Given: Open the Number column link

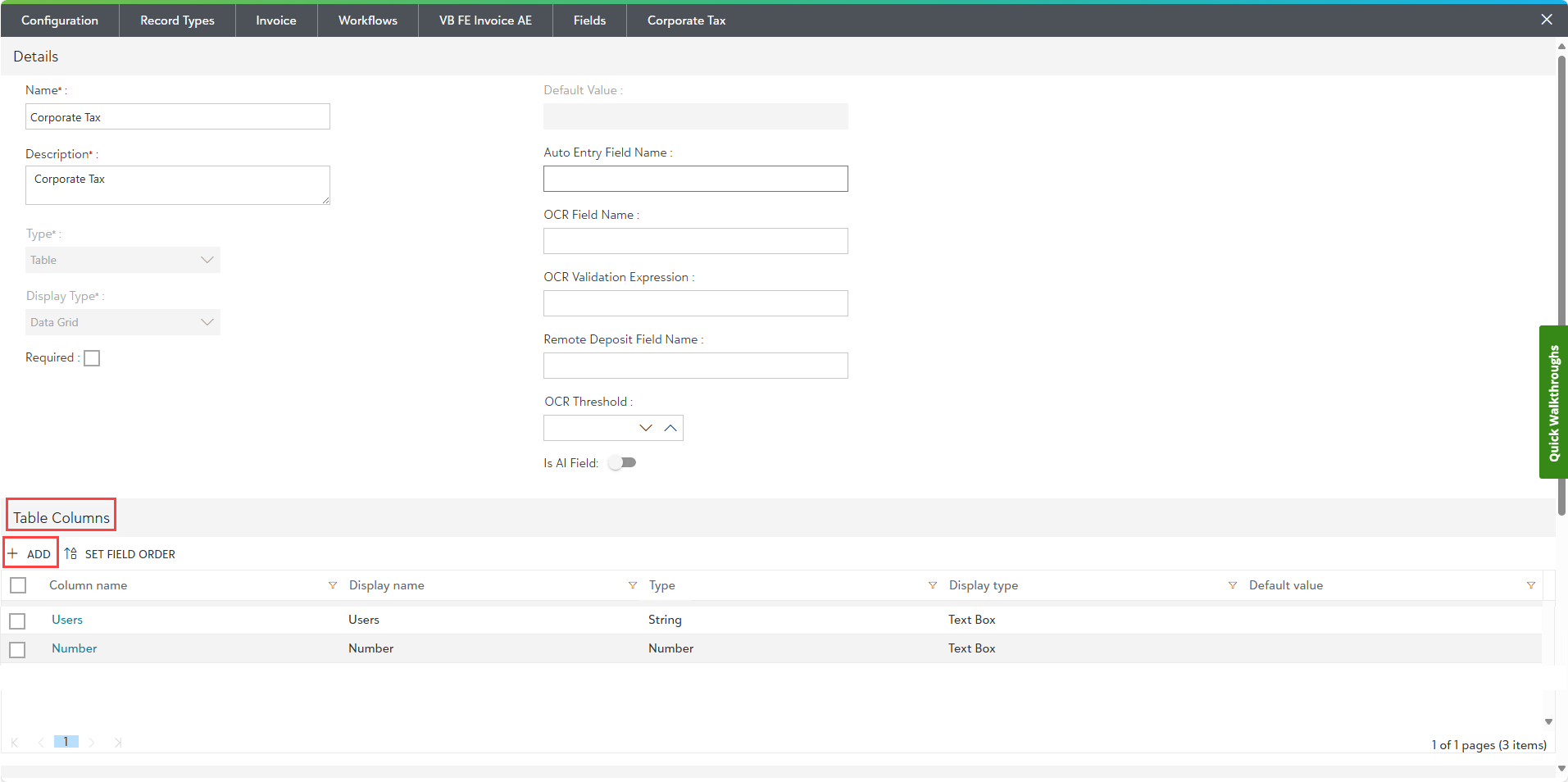Looking at the screenshot, I should (75, 648).
